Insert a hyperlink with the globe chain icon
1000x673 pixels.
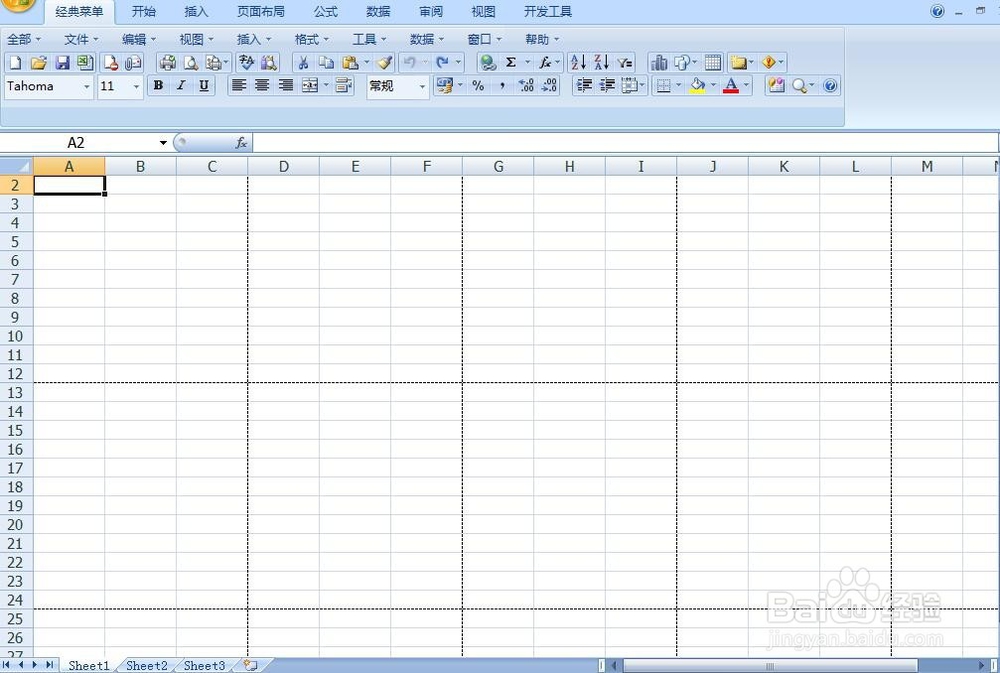[488, 63]
